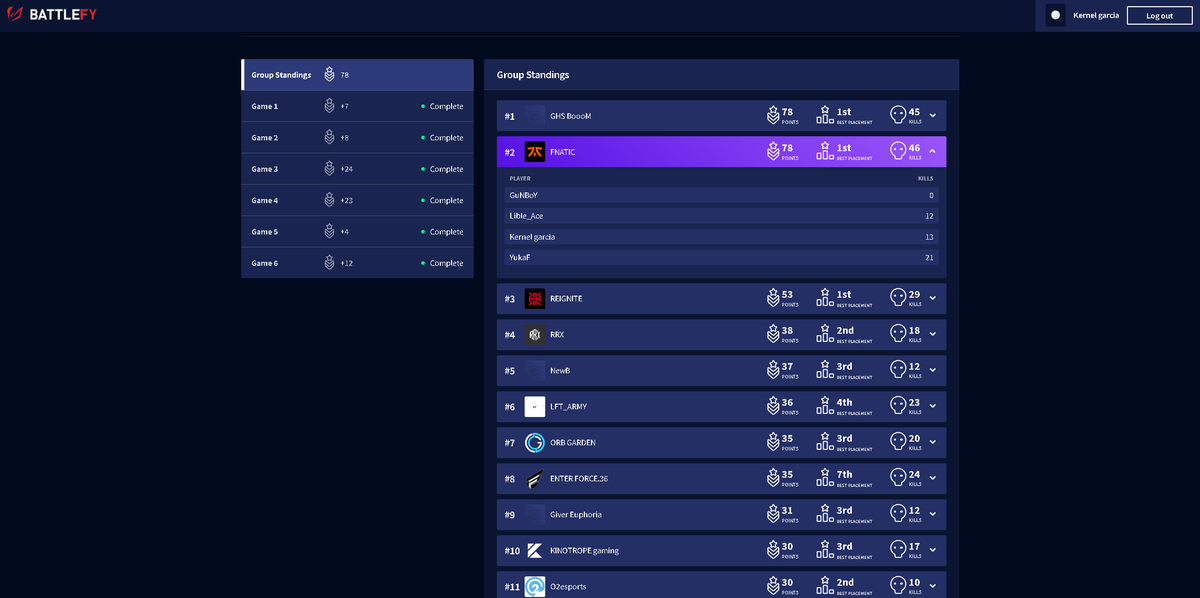Screen dimensions: 1200x598
Task: Click the points badge icon for Game 6
Action: (329, 263)
